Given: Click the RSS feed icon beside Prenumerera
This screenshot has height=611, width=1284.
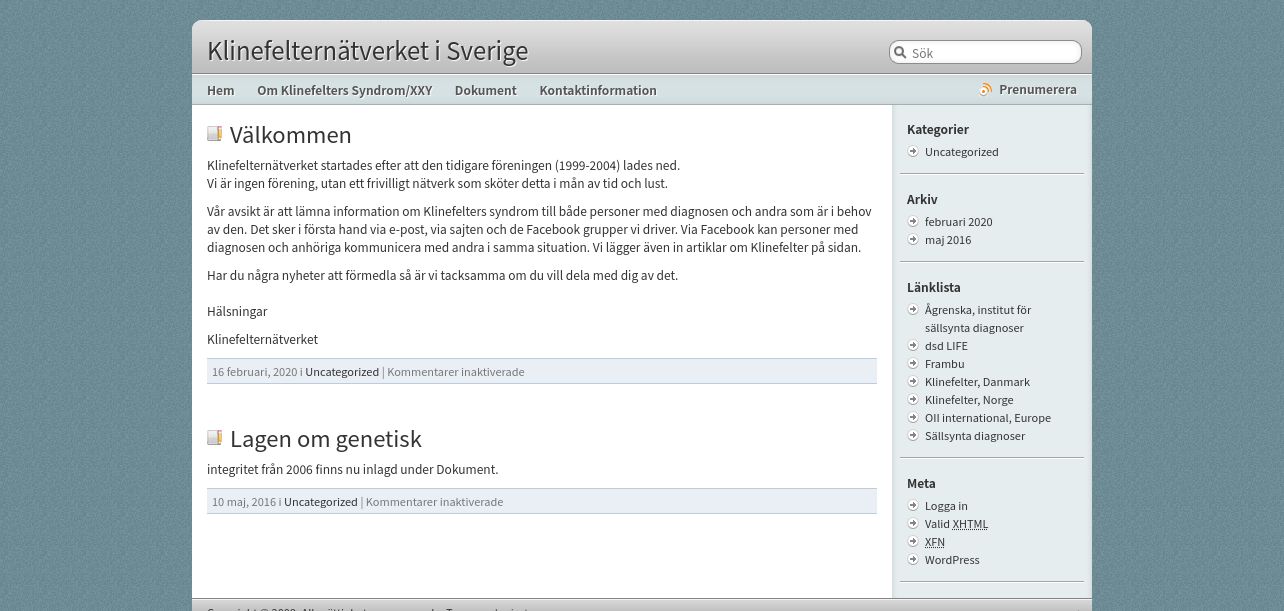Looking at the screenshot, I should (986, 90).
